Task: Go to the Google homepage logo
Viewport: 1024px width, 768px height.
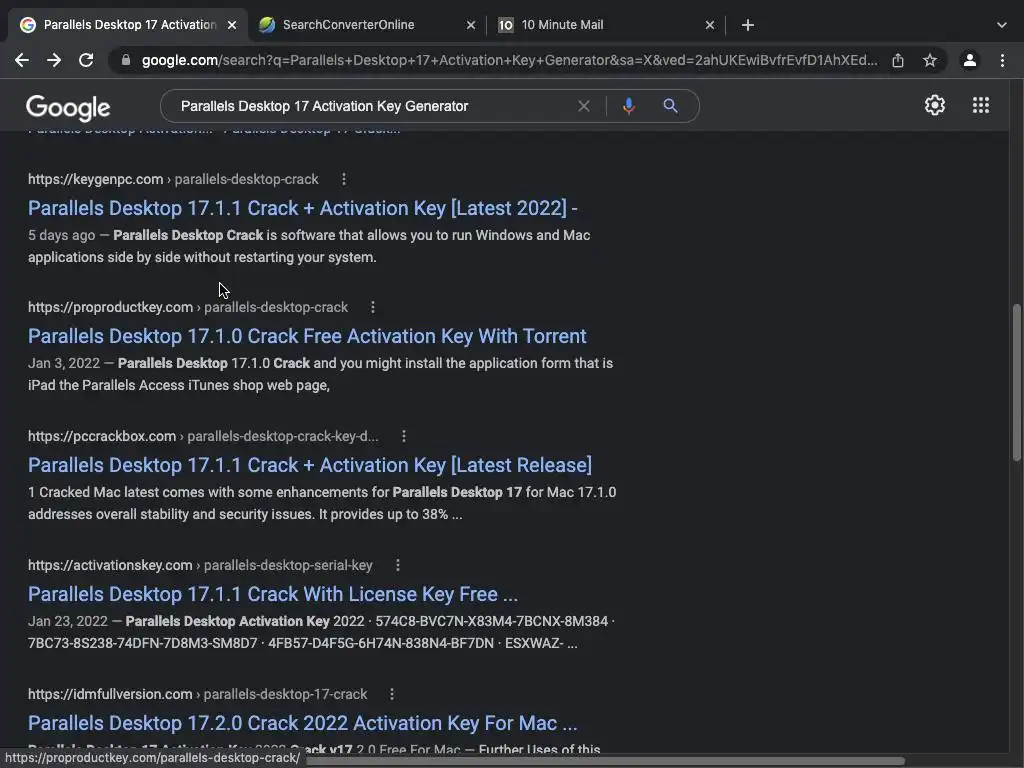Action: click(x=68, y=108)
